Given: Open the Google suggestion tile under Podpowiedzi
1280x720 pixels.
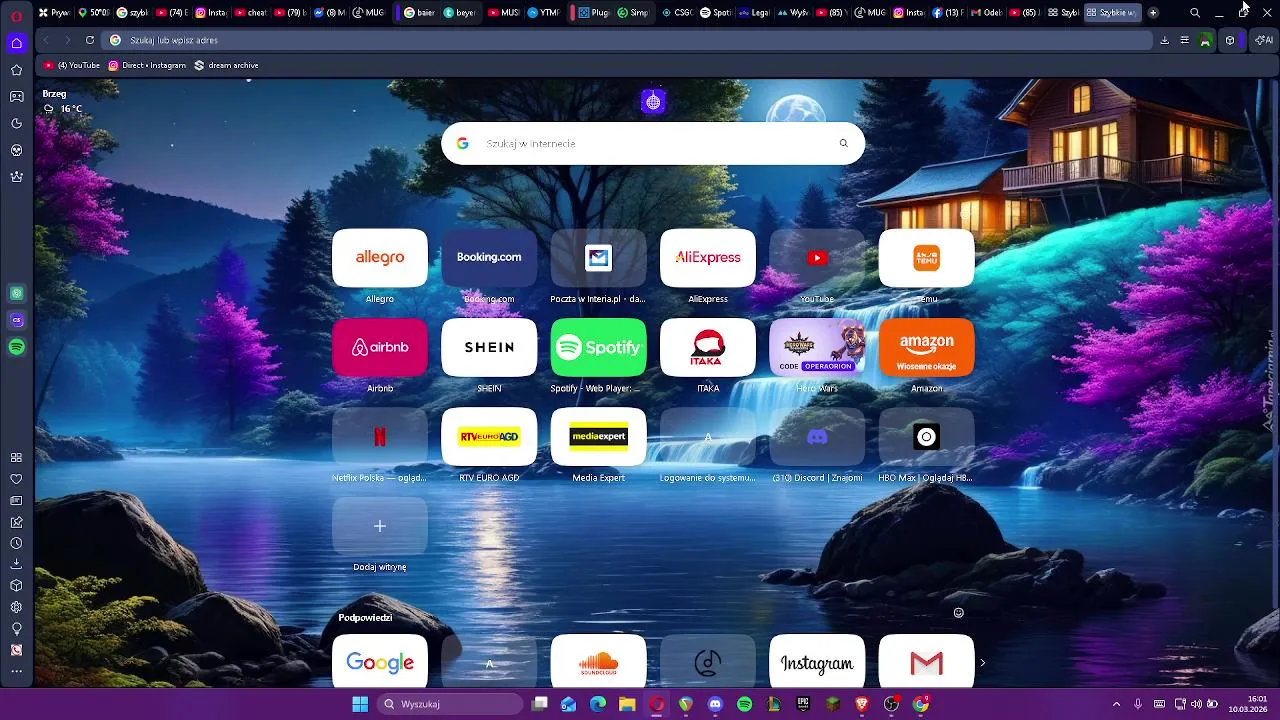Looking at the screenshot, I should (x=380, y=662).
